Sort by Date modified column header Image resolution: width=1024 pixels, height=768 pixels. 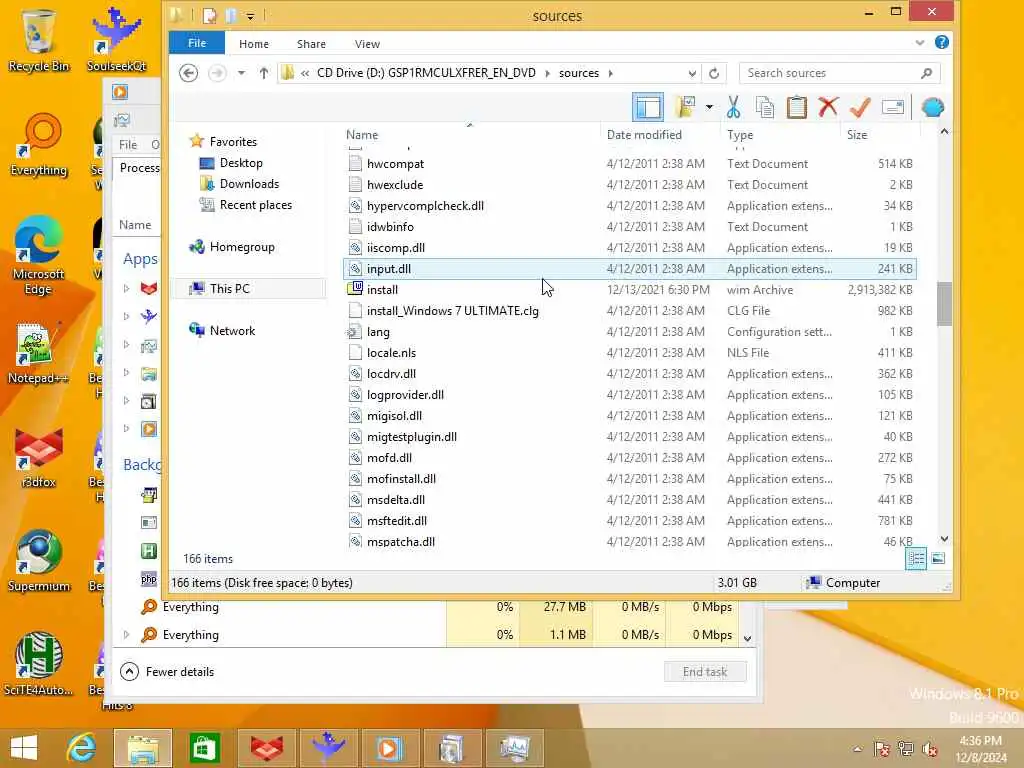click(644, 135)
